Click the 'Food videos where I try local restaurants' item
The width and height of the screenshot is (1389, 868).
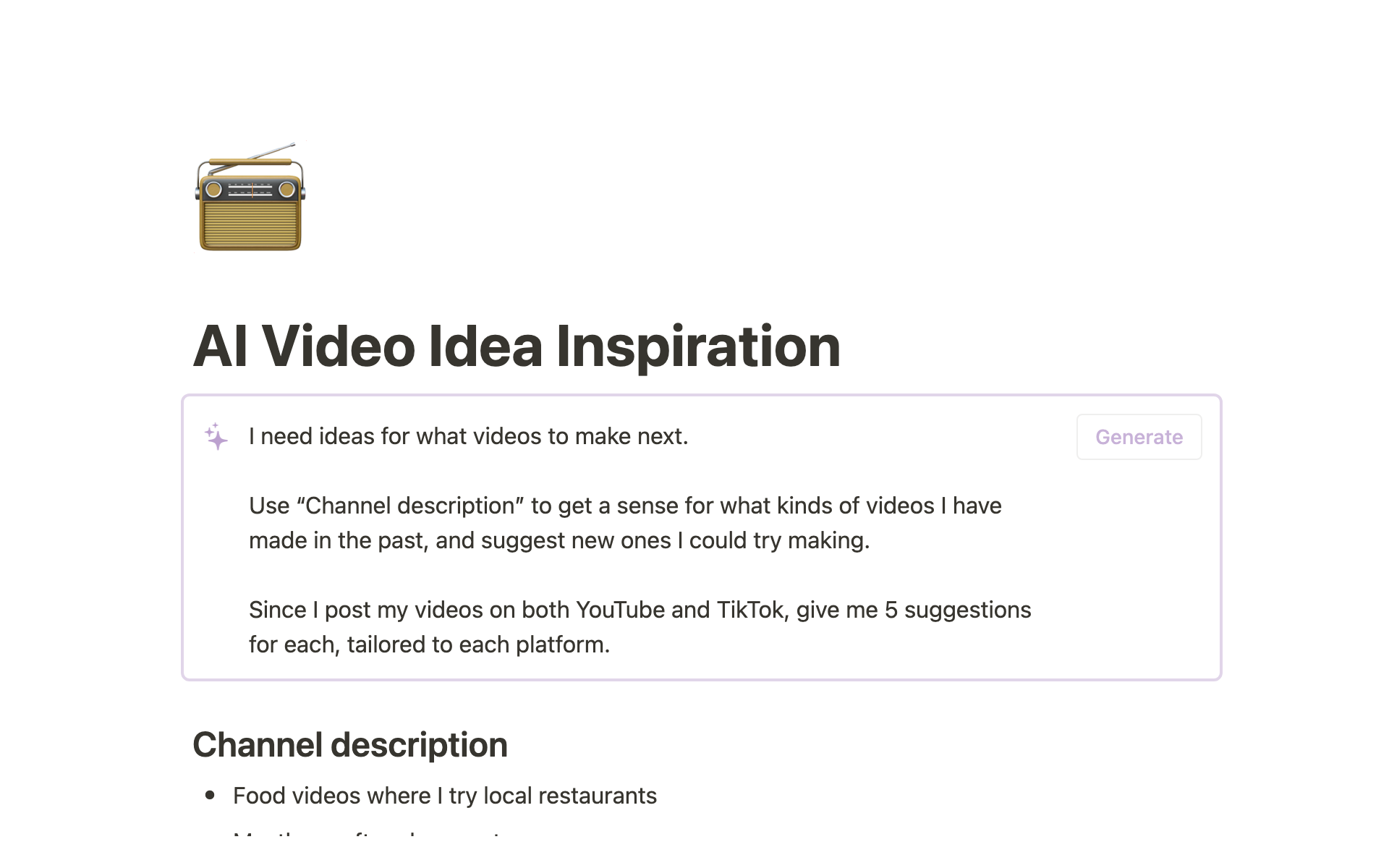(x=444, y=796)
